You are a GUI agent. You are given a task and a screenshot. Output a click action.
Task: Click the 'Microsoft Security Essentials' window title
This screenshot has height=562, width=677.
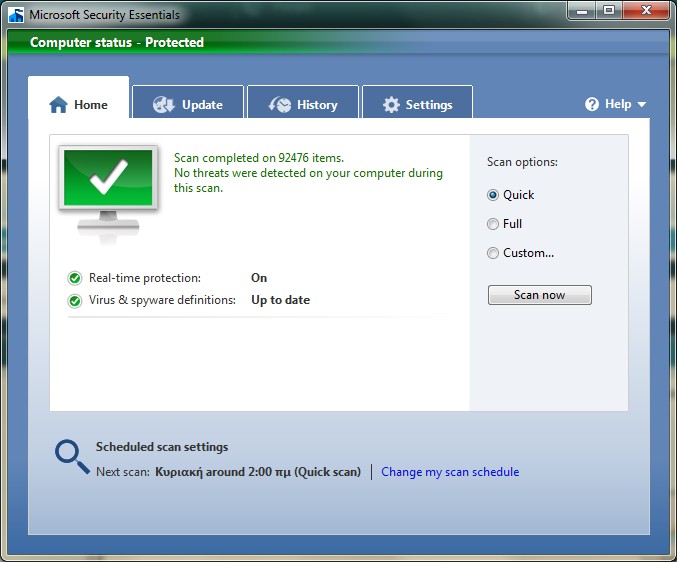click(104, 15)
